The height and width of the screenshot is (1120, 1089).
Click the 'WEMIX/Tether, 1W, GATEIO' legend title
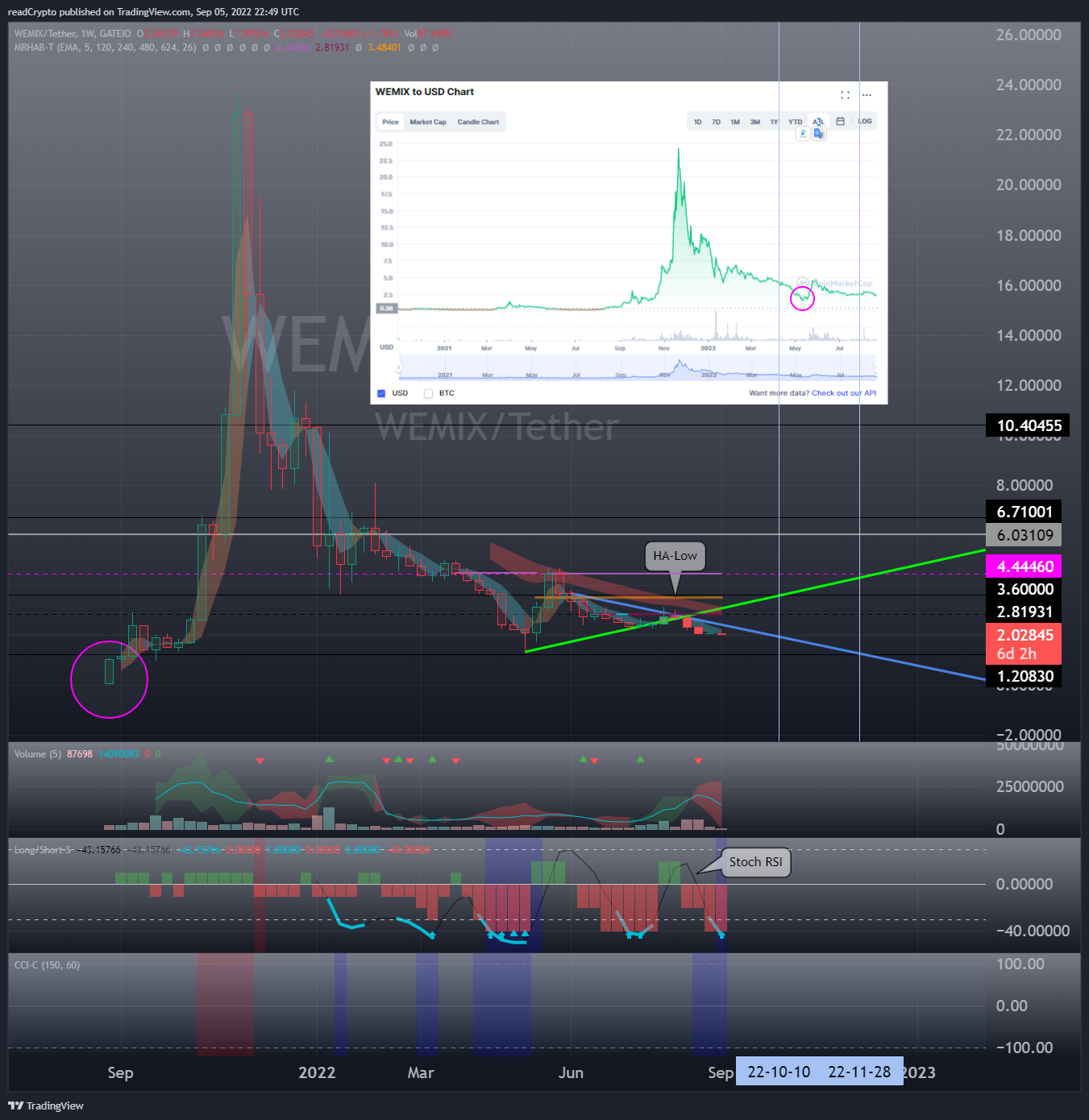click(x=73, y=34)
